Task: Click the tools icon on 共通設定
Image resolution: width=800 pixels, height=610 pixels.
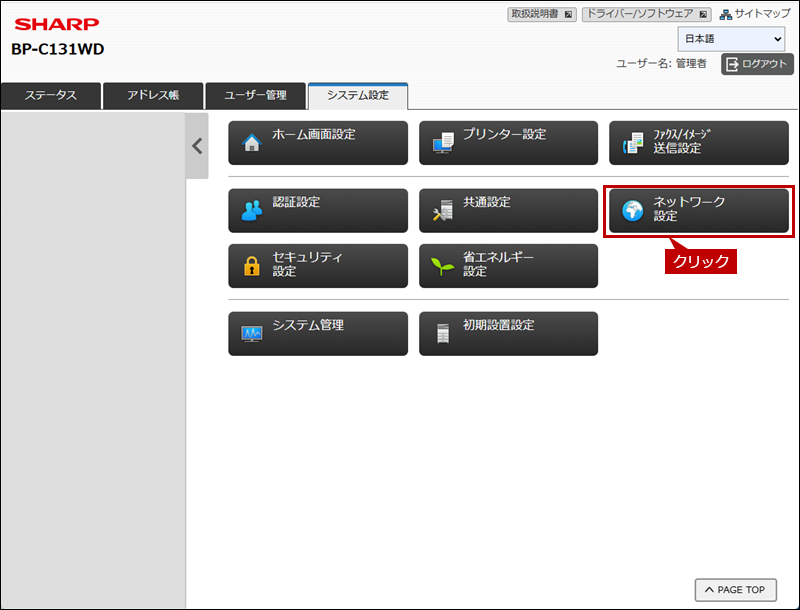Action: coord(442,211)
